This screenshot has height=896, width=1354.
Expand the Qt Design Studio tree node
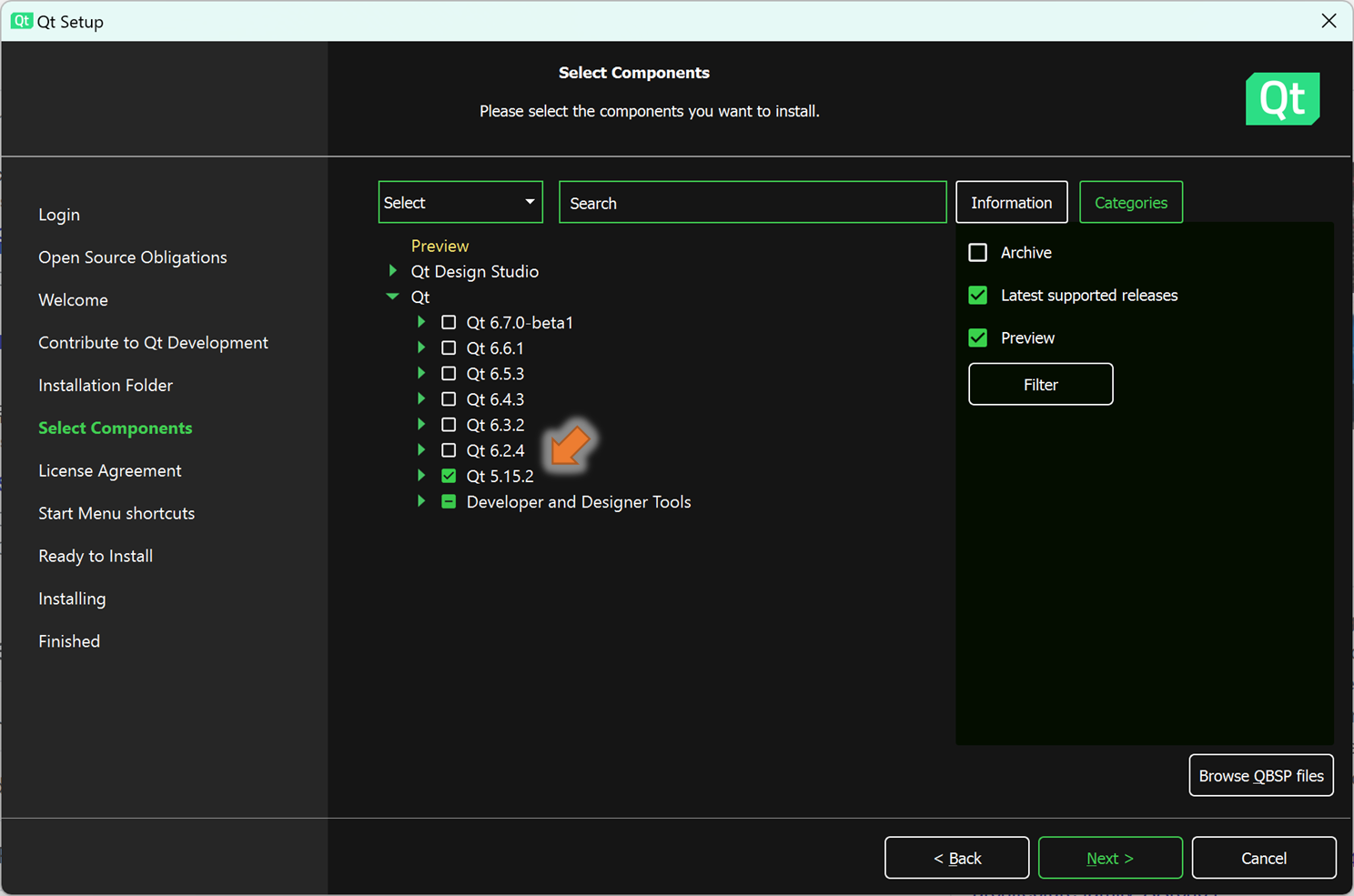[392, 270]
